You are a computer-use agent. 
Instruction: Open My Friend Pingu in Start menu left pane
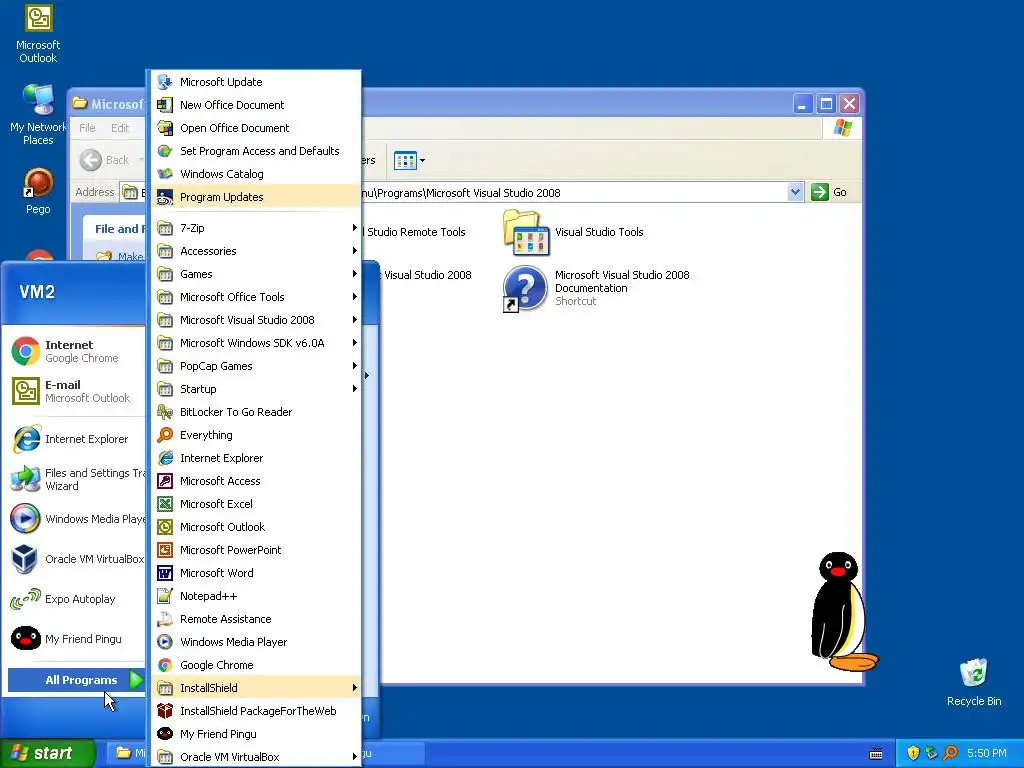76,639
